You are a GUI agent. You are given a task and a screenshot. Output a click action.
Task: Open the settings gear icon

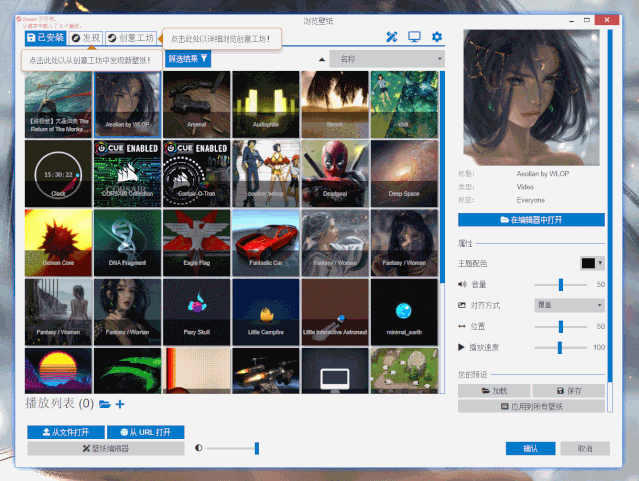point(436,37)
